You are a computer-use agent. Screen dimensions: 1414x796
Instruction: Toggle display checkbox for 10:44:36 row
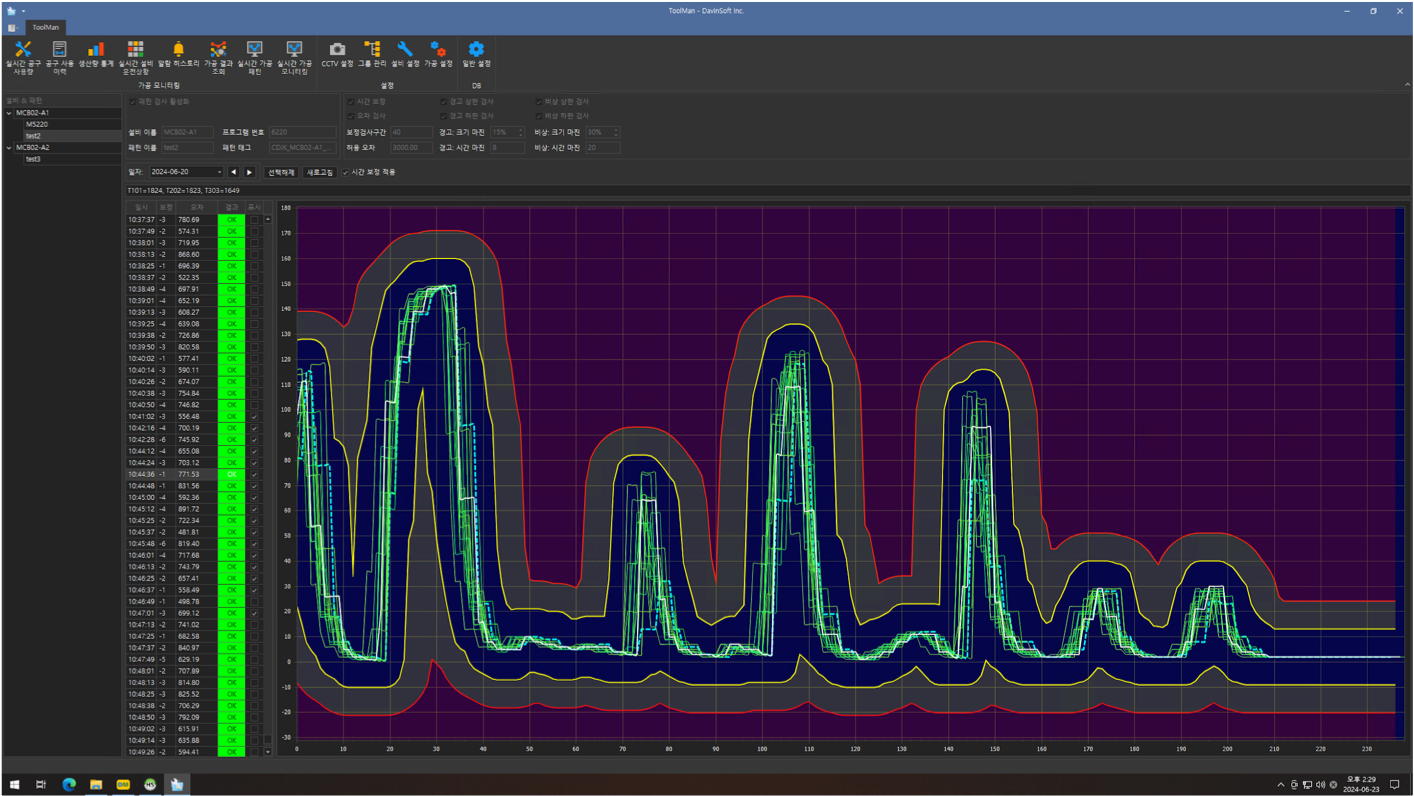coord(254,474)
